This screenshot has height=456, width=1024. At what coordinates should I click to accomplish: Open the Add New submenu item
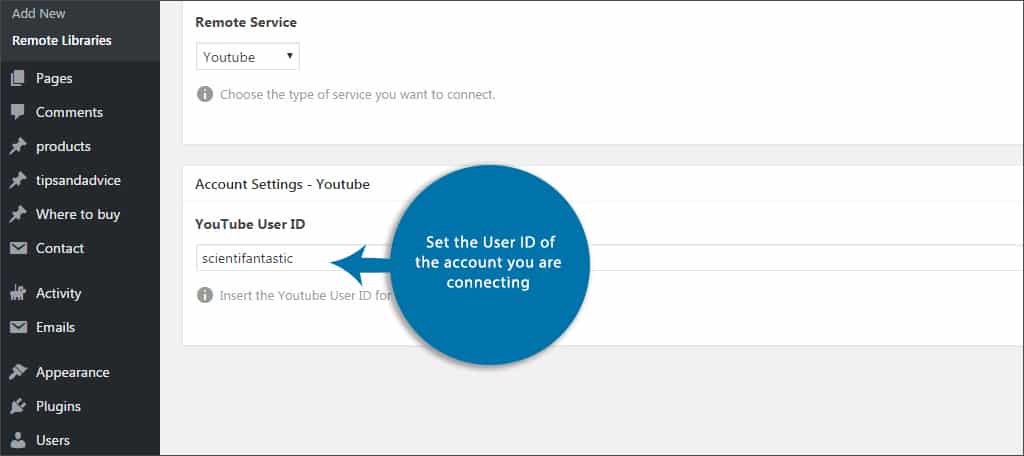click(39, 14)
